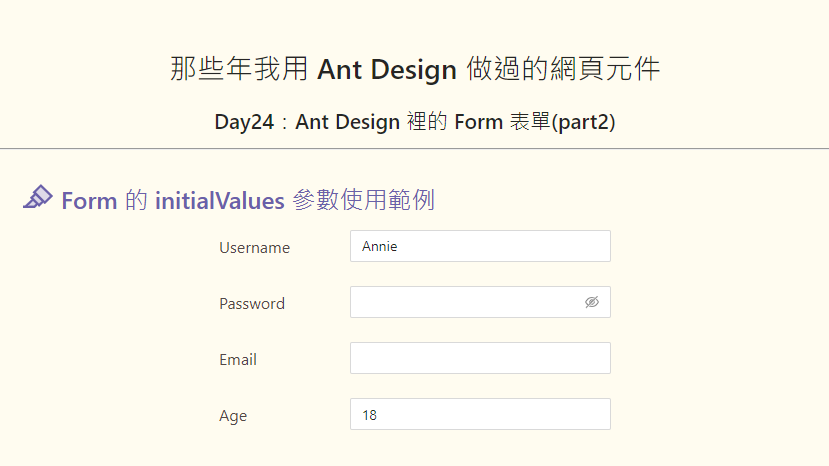Click the Password field label
The image size is (829, 466).
(252, 304)
